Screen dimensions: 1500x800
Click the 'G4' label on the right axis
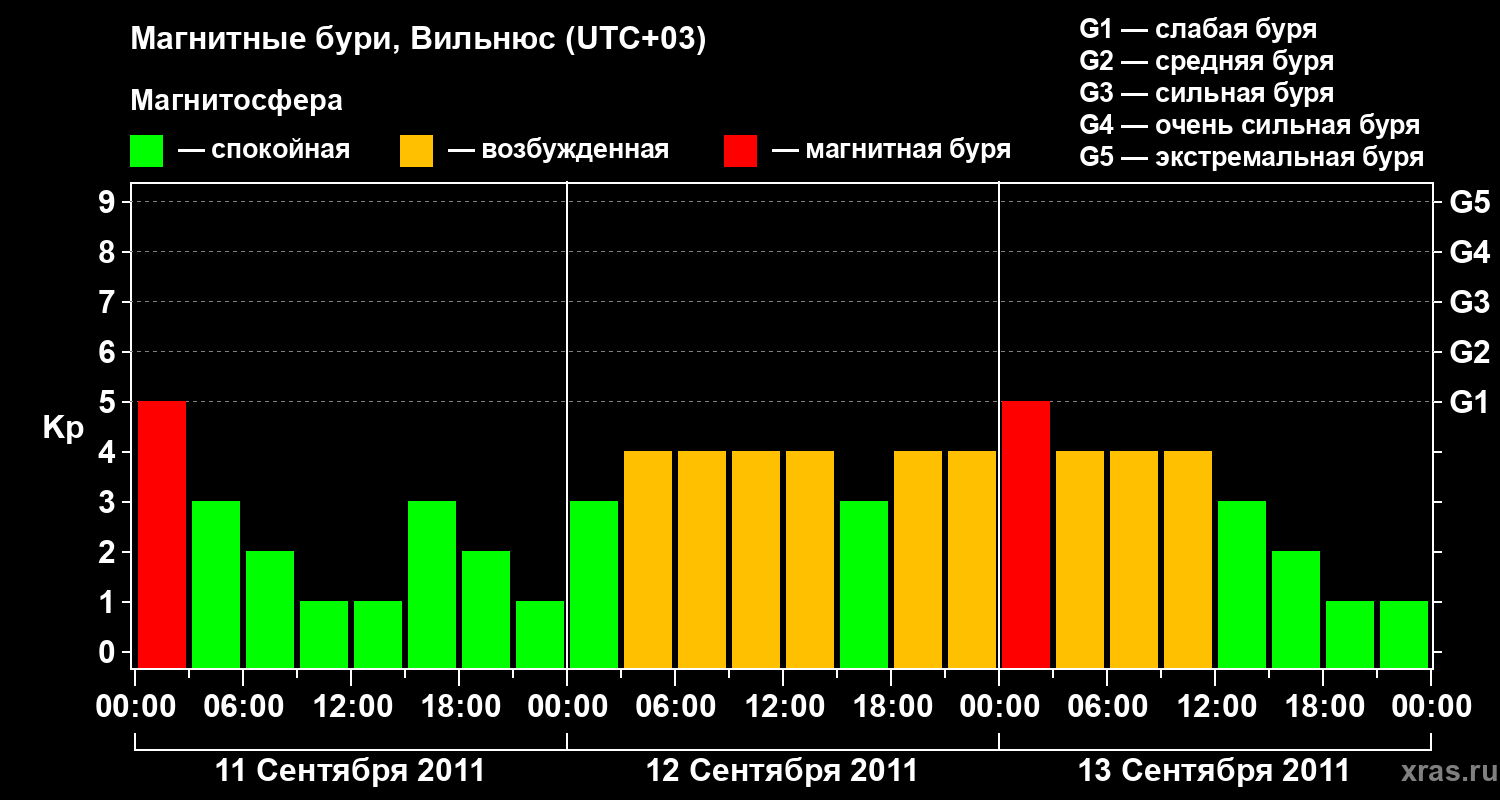tap(1470, 252)
